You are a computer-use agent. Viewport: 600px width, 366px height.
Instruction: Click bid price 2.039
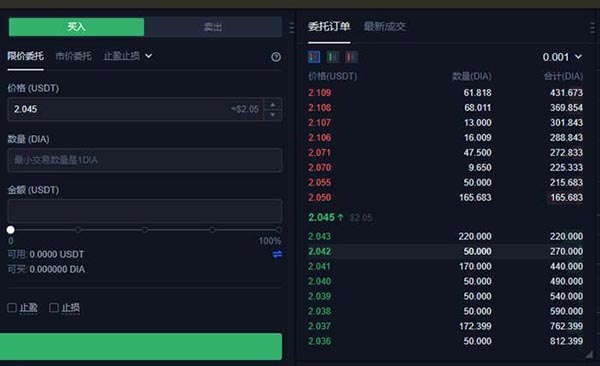click(320, 296)
